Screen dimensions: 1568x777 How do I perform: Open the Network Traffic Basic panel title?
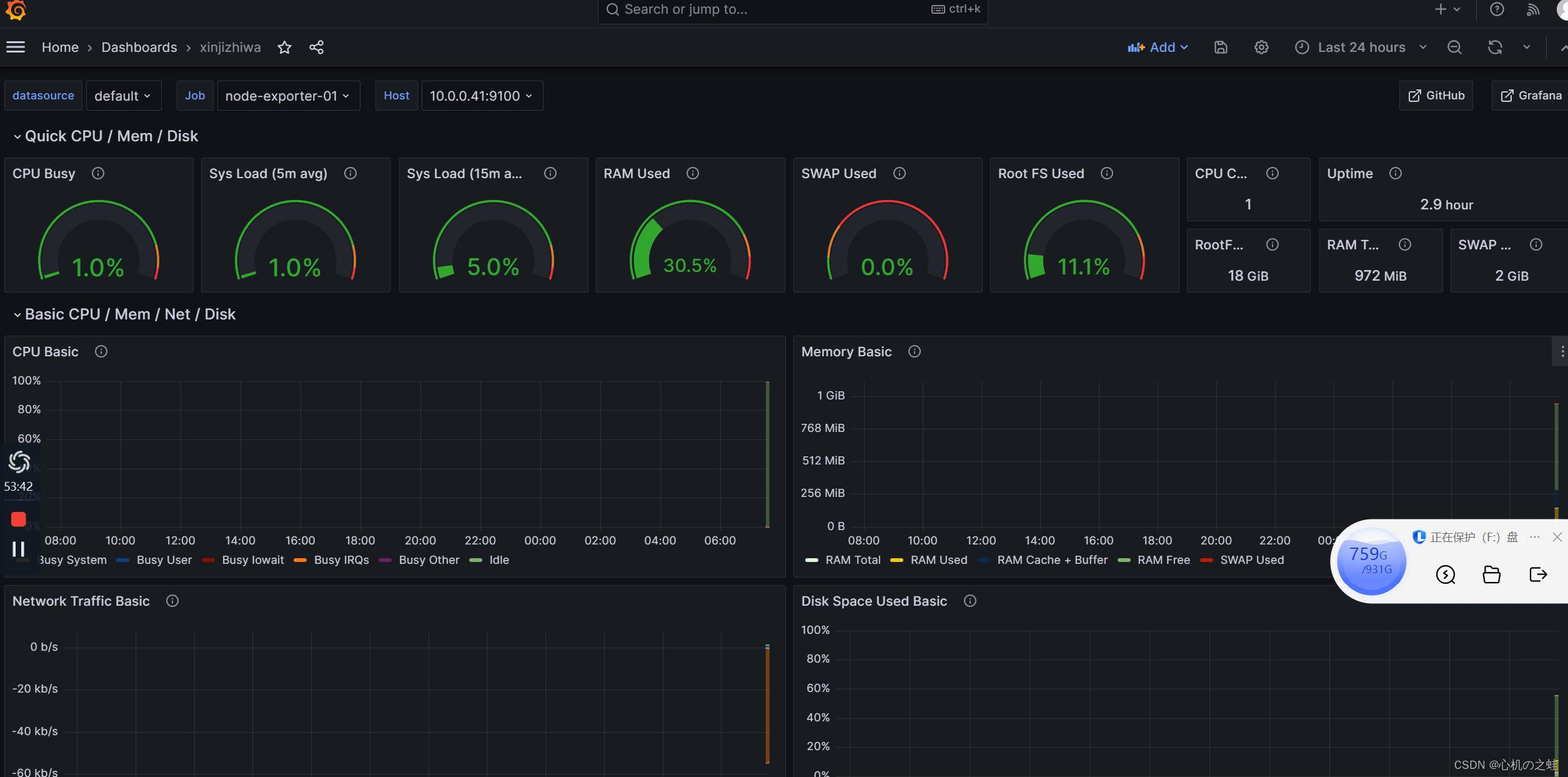81,601
